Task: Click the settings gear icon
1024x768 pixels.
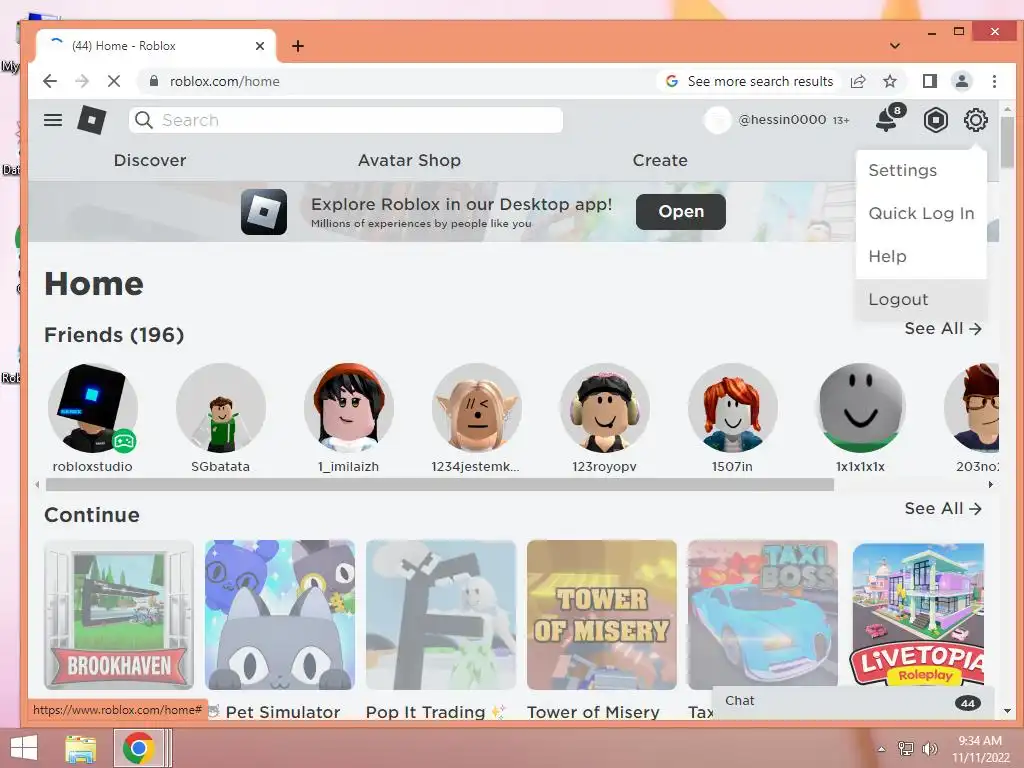Action: pos(975,120)
